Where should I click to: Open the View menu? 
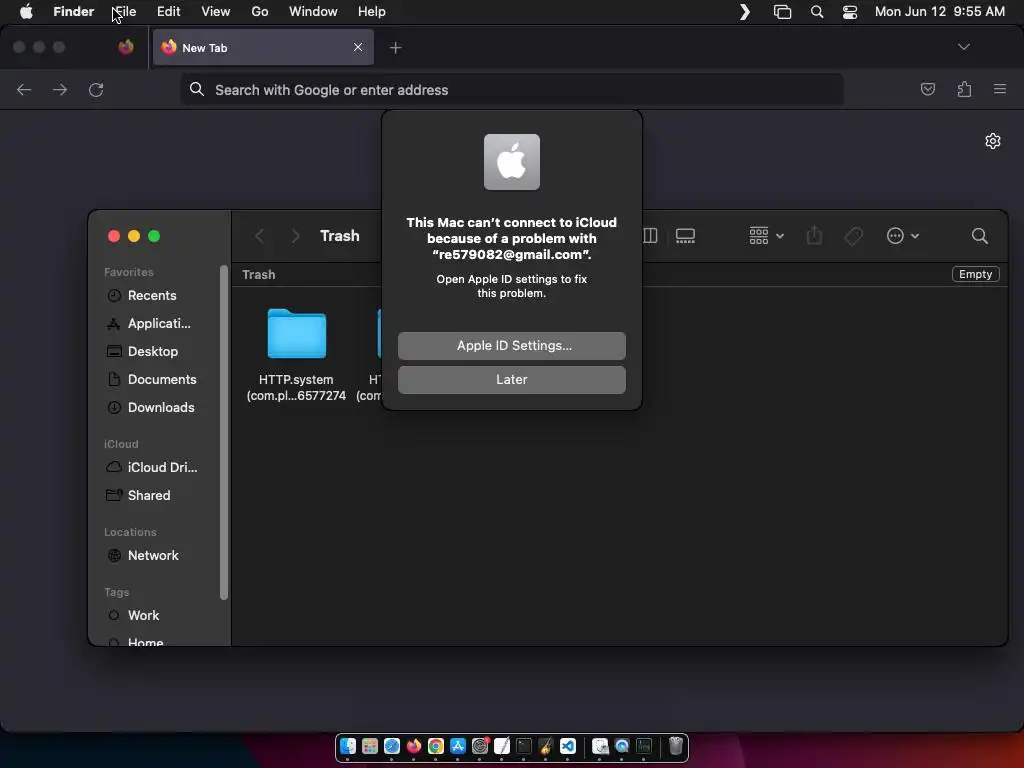coord(216,11)
